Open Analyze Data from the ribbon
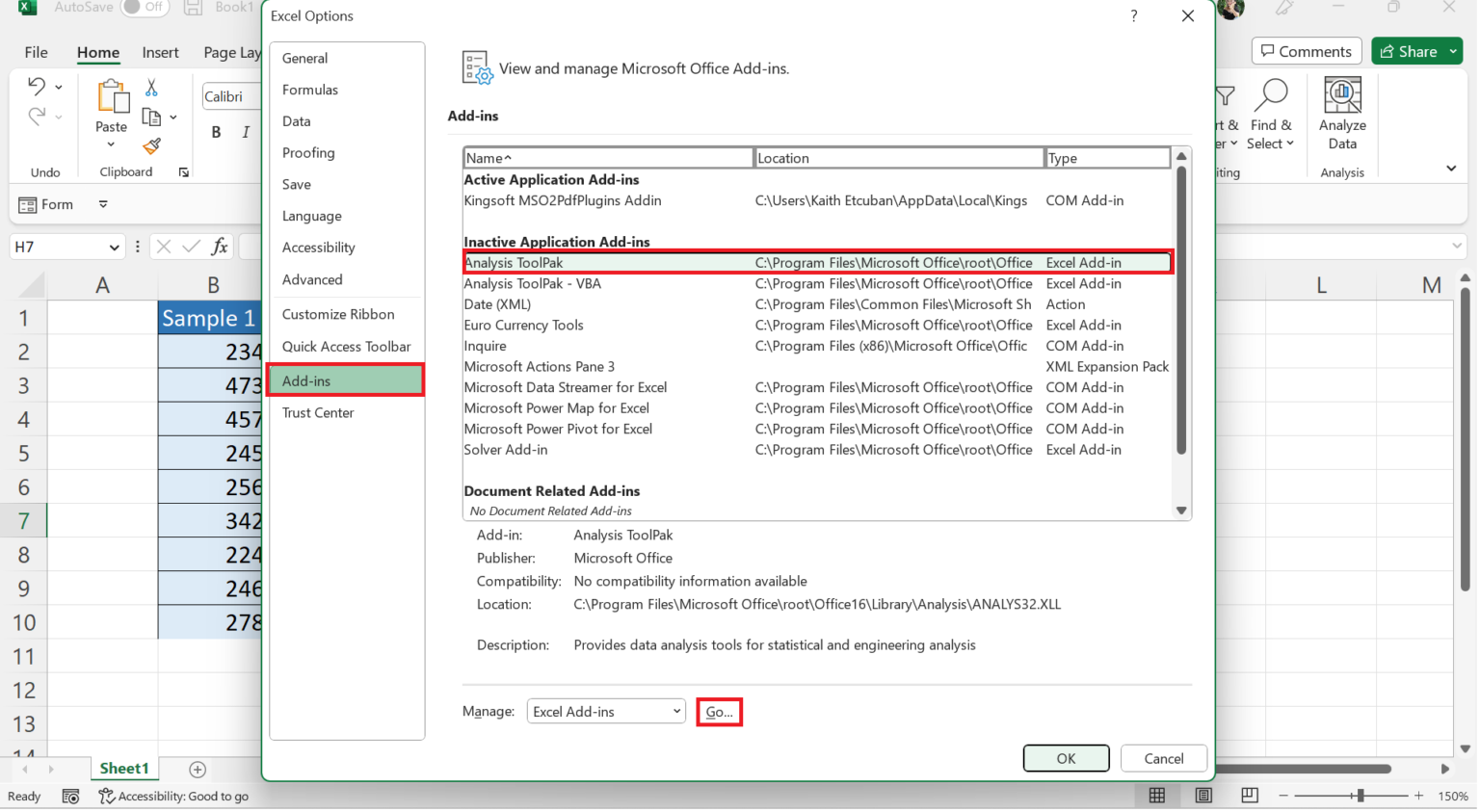Viewport: 1480px width, 812px height. click(x=1340, y=101)
